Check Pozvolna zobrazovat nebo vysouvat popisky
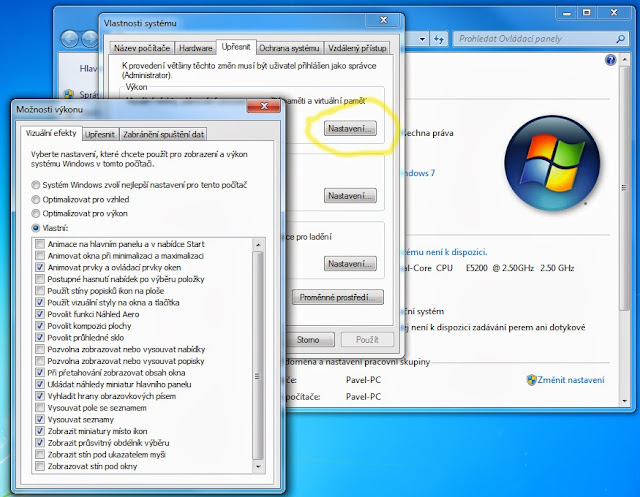 tap(40, 361)
